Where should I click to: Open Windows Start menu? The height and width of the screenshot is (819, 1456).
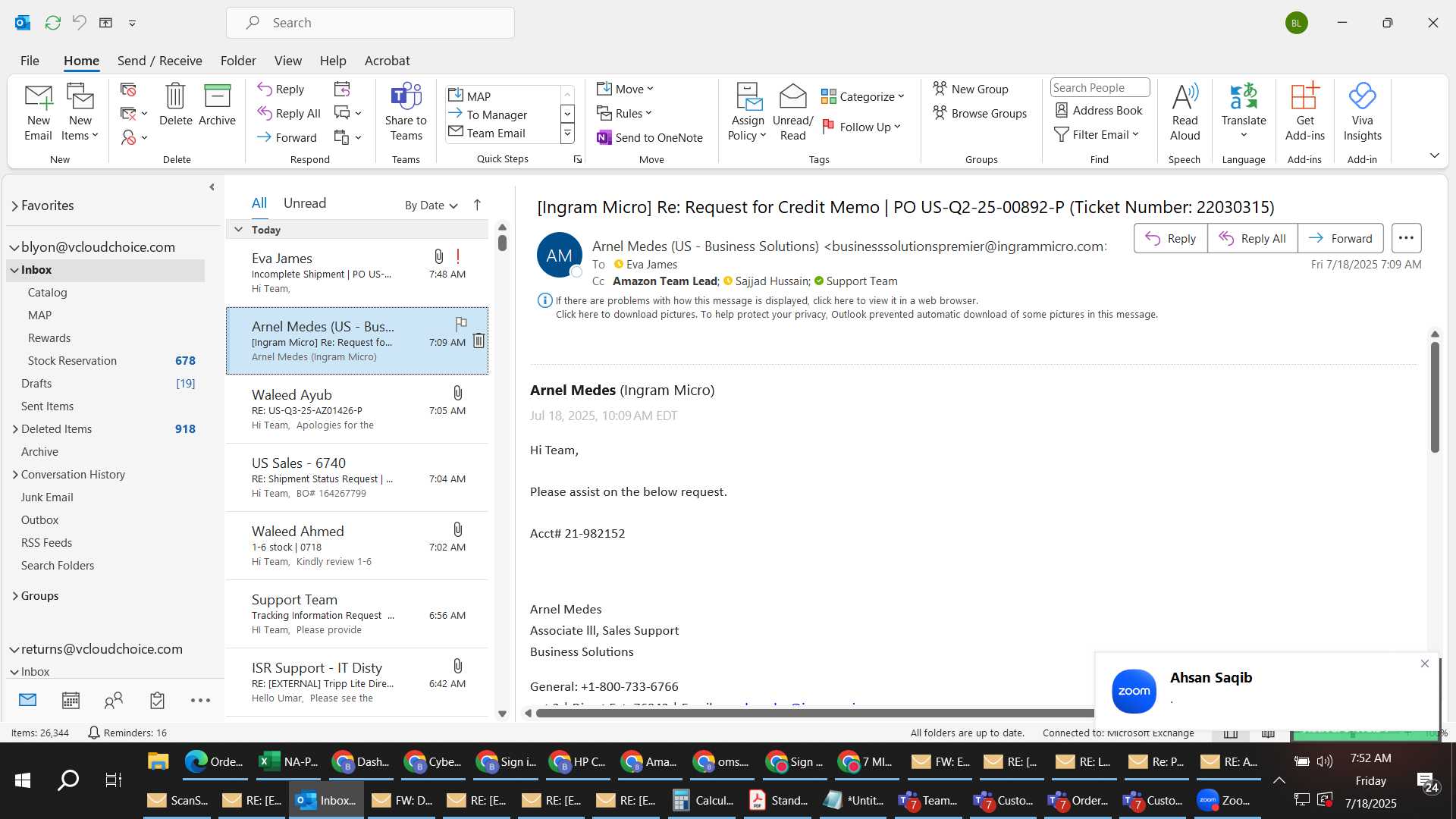[23, 780]
